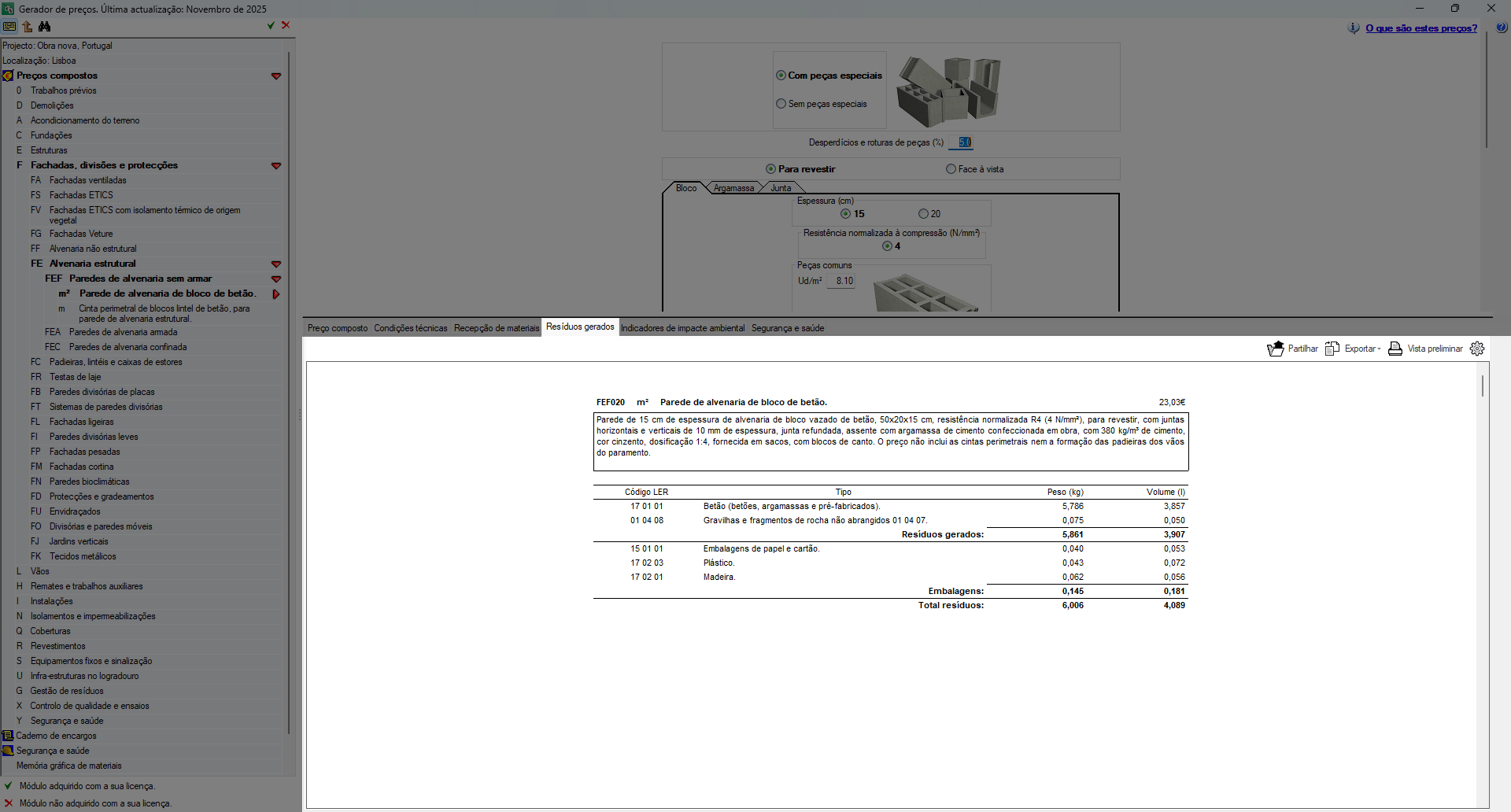Click the Exportar document icon
The image size is (1511, 812).
pyautogui.click(x=1332, y=349)
